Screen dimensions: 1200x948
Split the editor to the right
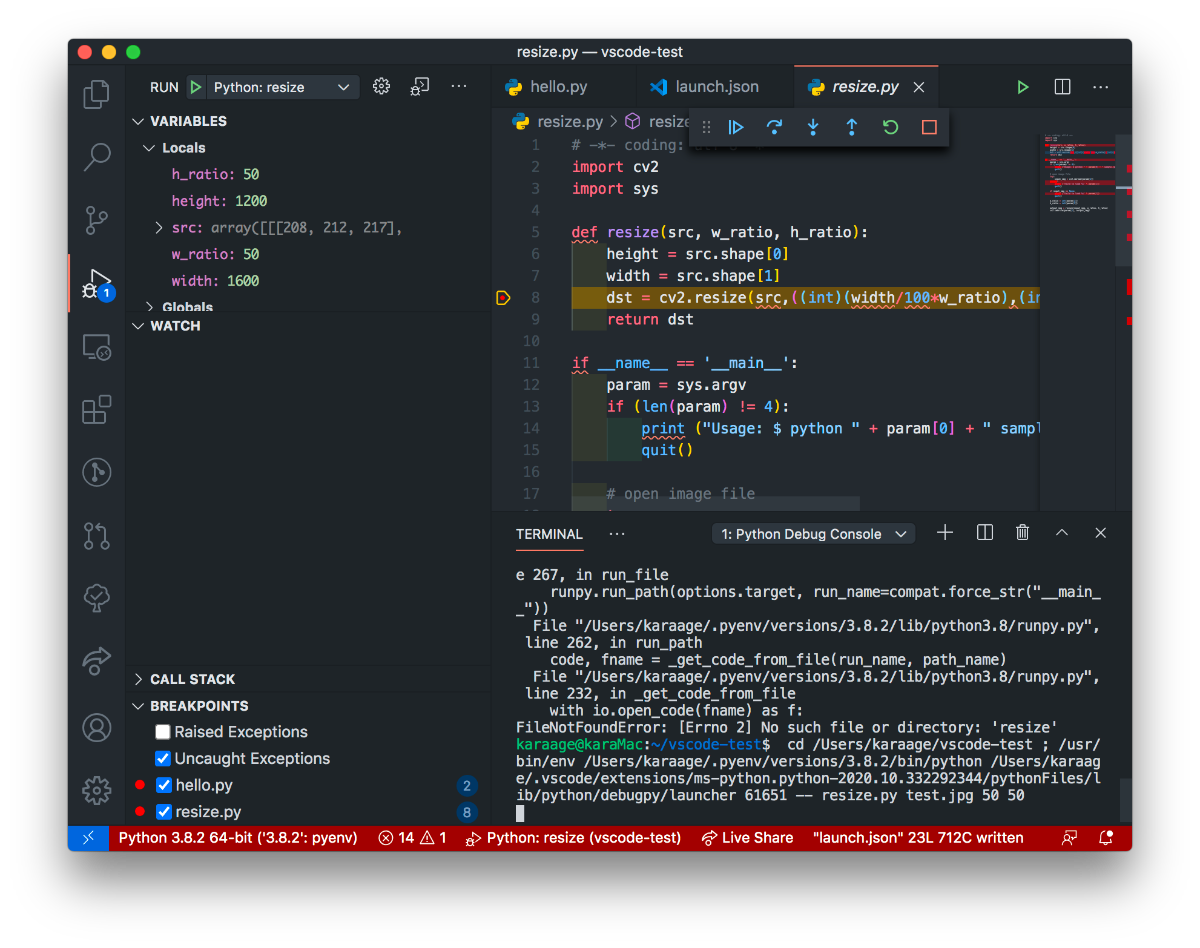pos(1062,87)
